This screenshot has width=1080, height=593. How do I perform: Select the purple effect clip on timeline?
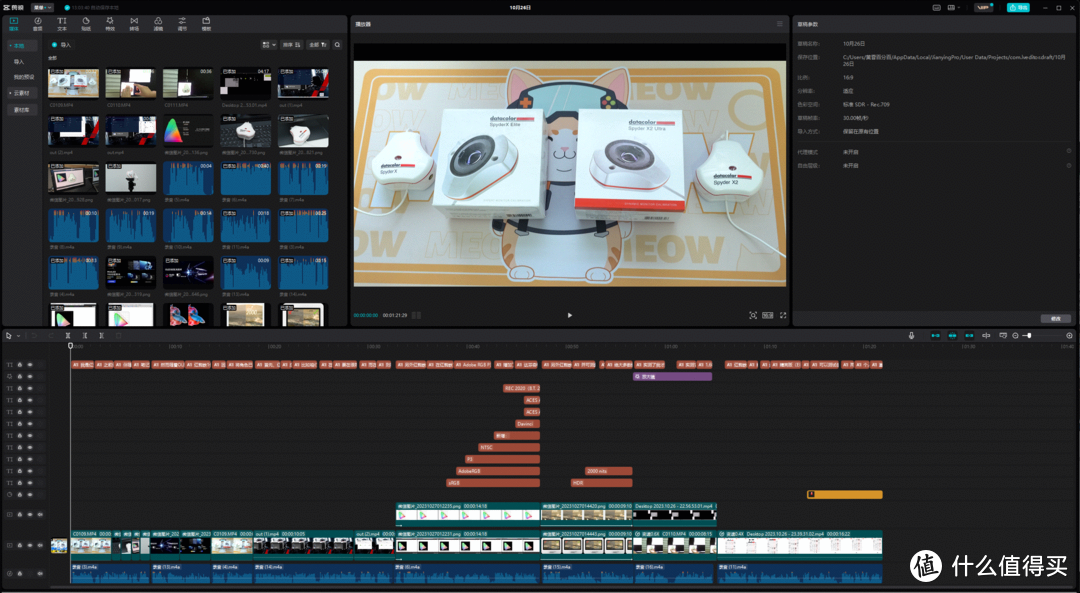(x=672, y=377)
